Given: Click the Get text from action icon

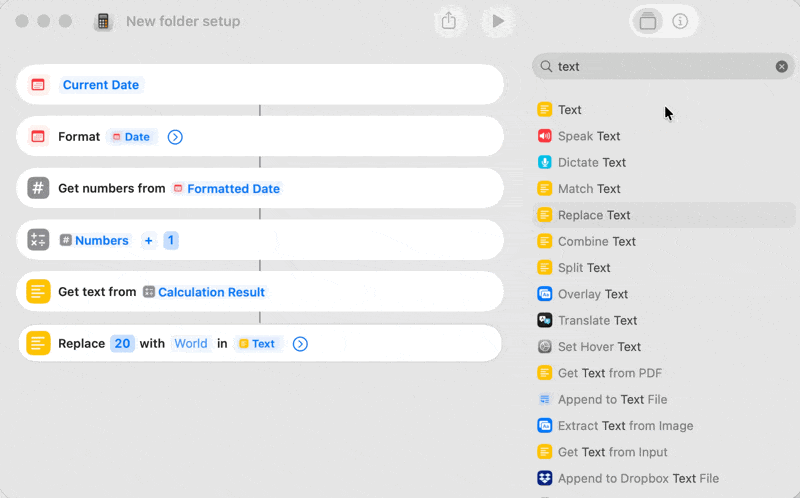Looking at the screenshot, I should coord(38,292).
